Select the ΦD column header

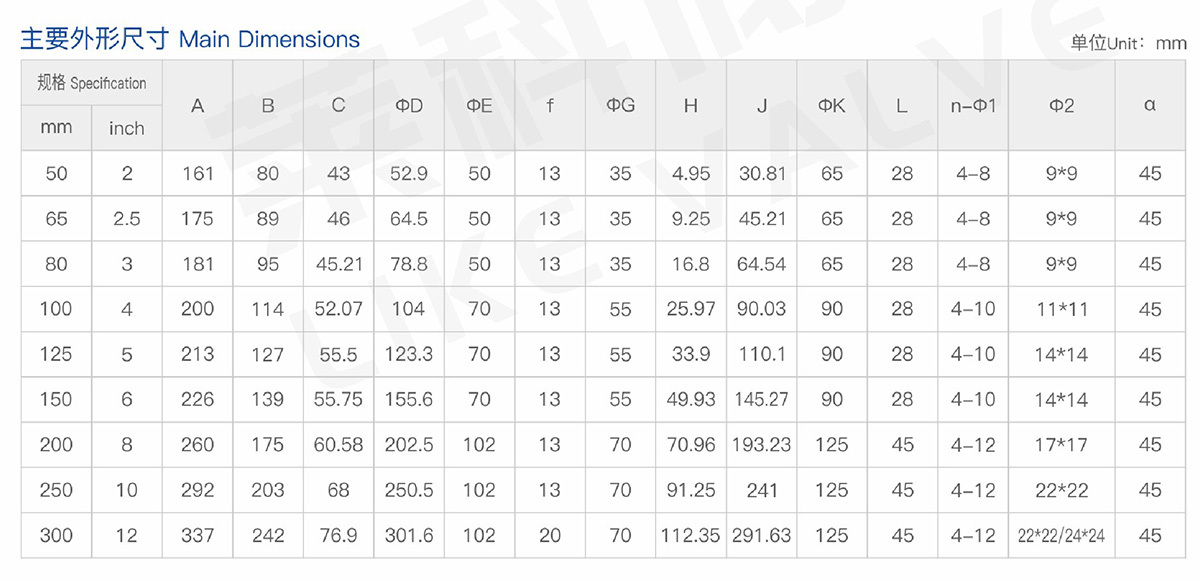409,106
